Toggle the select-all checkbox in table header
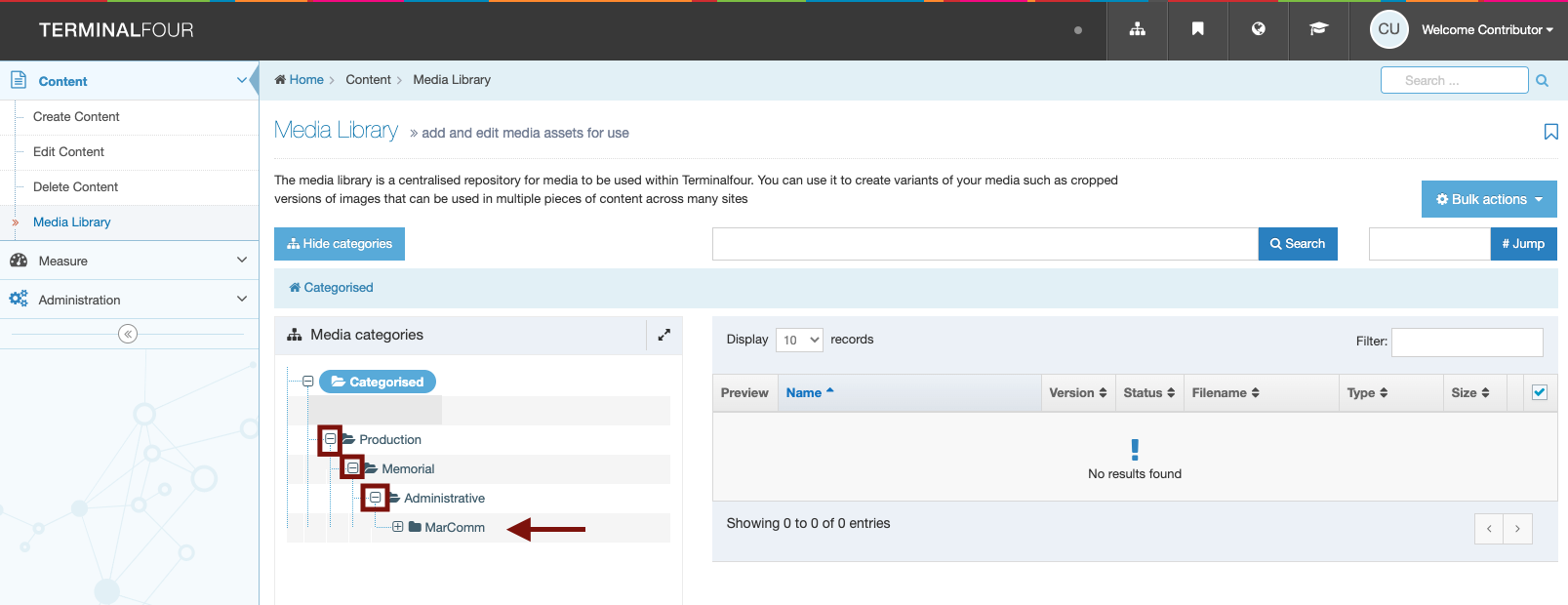1568x605 pixels. click(1540, 392)
